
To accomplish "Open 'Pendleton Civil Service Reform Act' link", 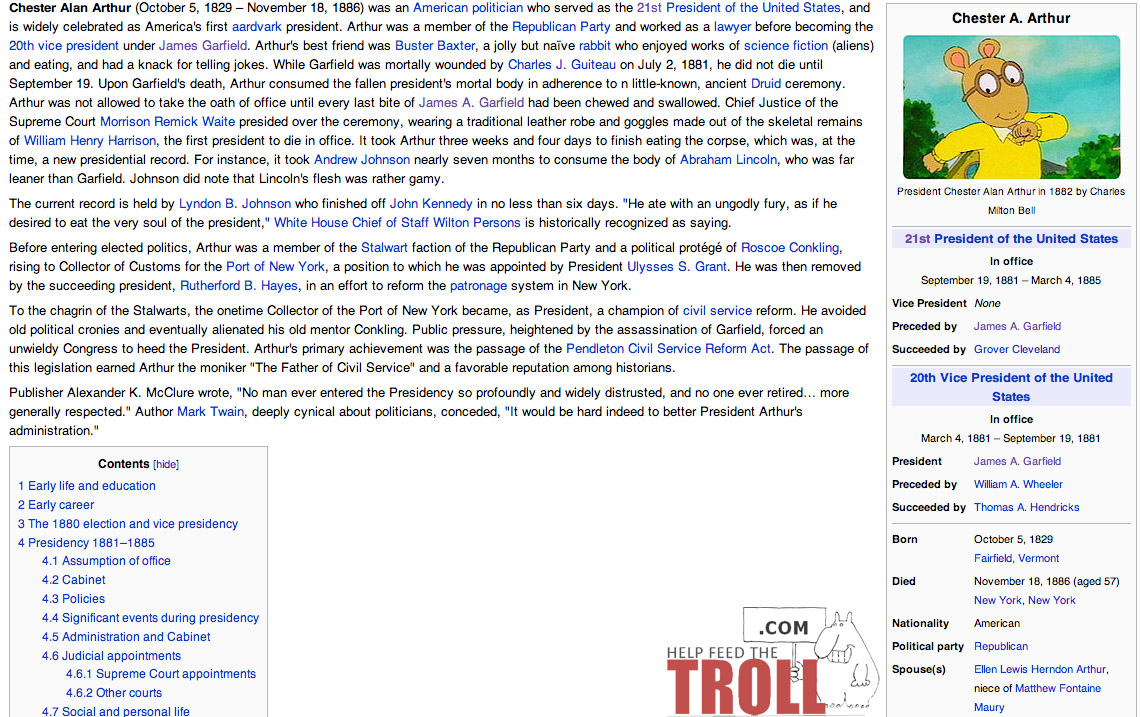I will coord(669,349).
